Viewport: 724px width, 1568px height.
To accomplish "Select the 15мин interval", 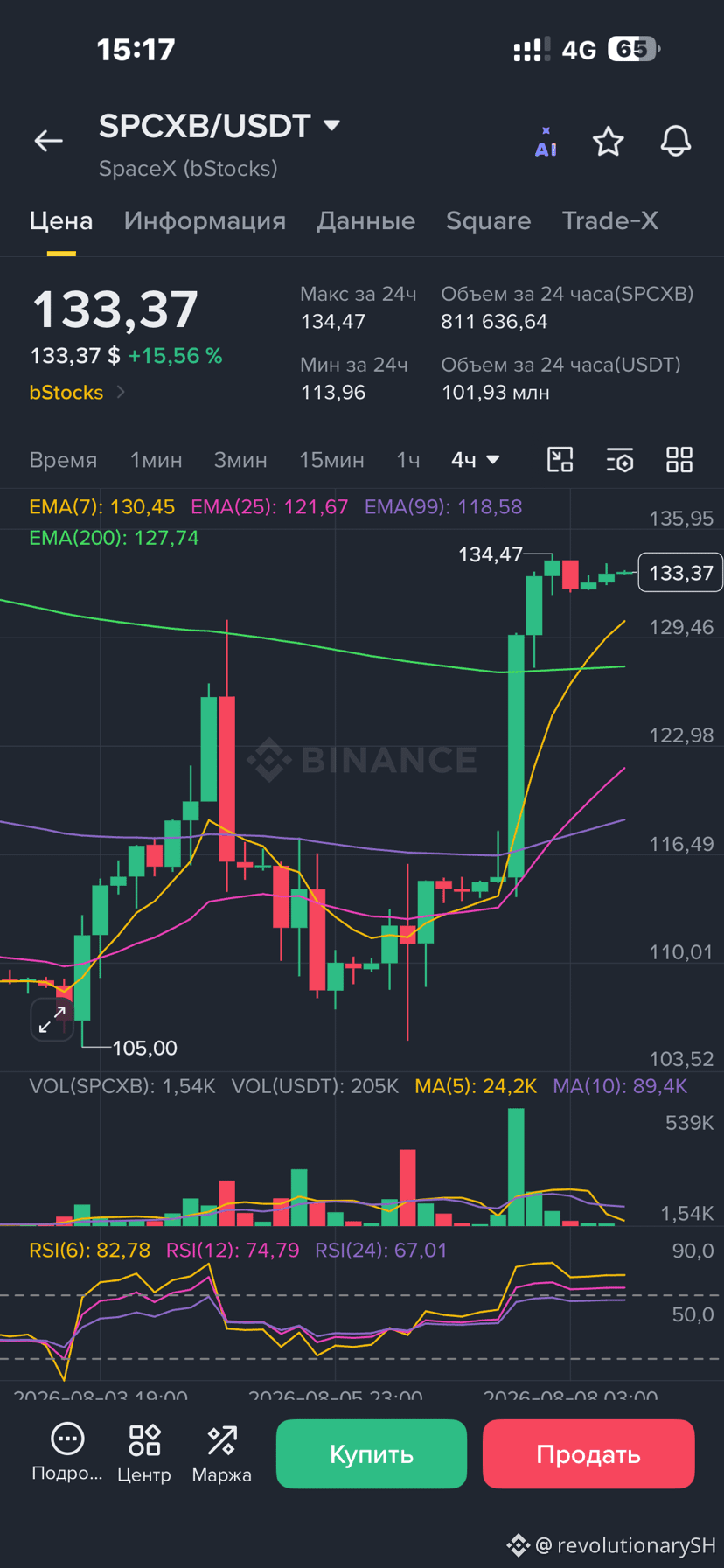I will 331,460.
